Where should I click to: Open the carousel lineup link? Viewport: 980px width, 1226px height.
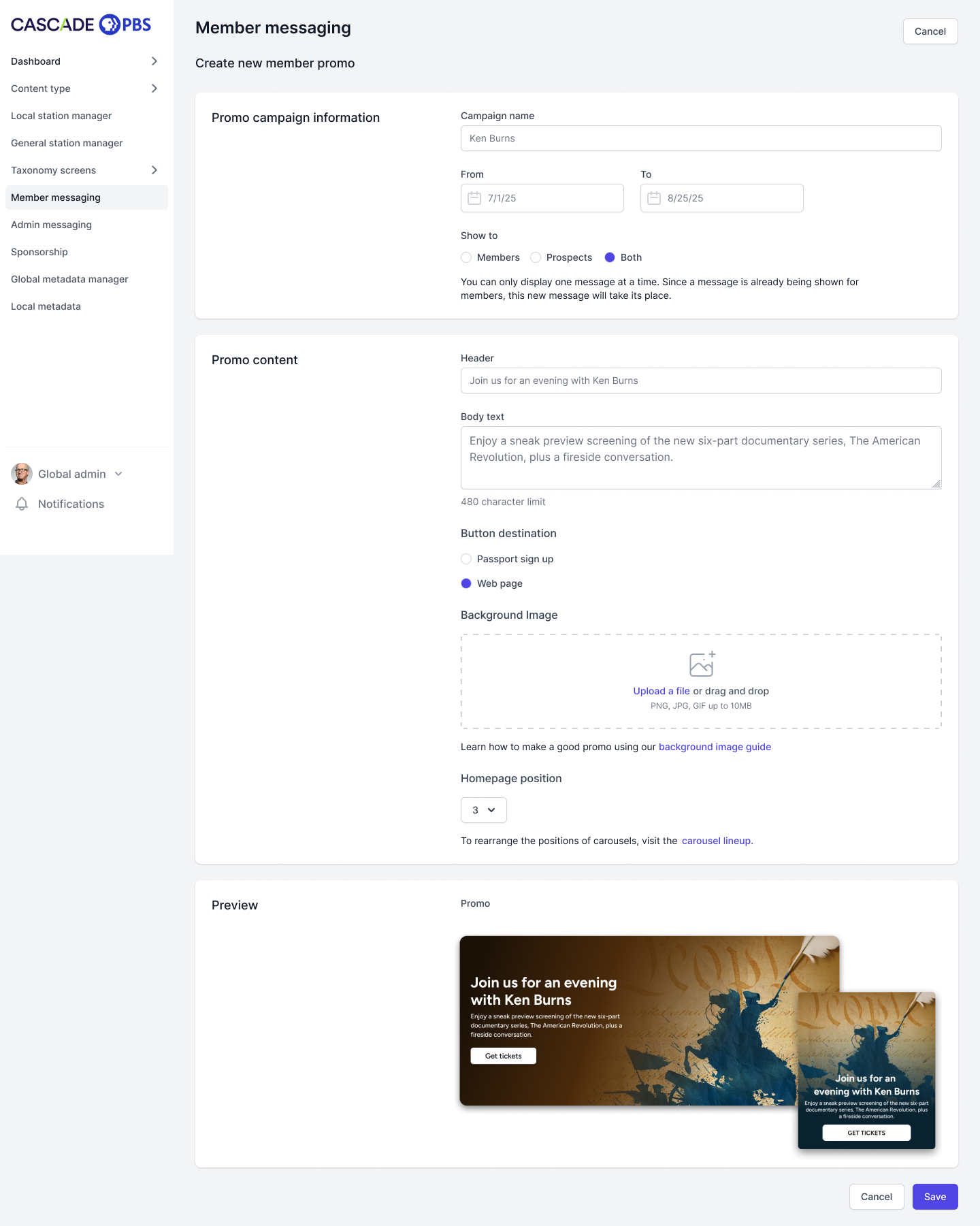click(x=717, y=841)
